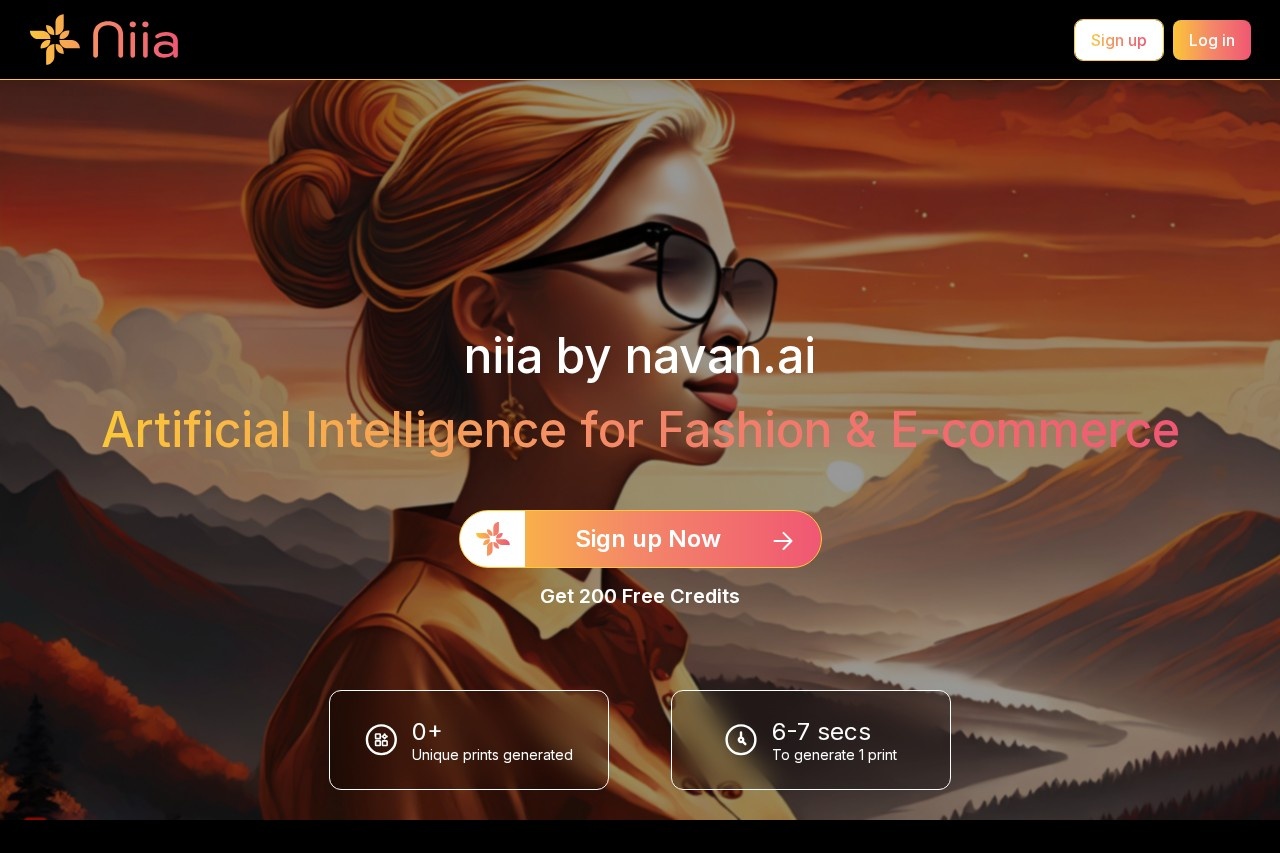Select the Unique prints generated label
1280x853 pixels.
(x=492, y=755)
